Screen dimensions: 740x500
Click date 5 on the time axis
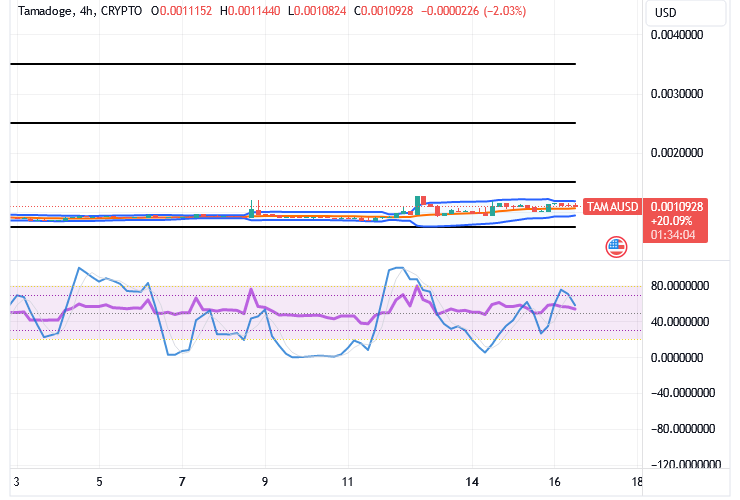click(99, 482)
